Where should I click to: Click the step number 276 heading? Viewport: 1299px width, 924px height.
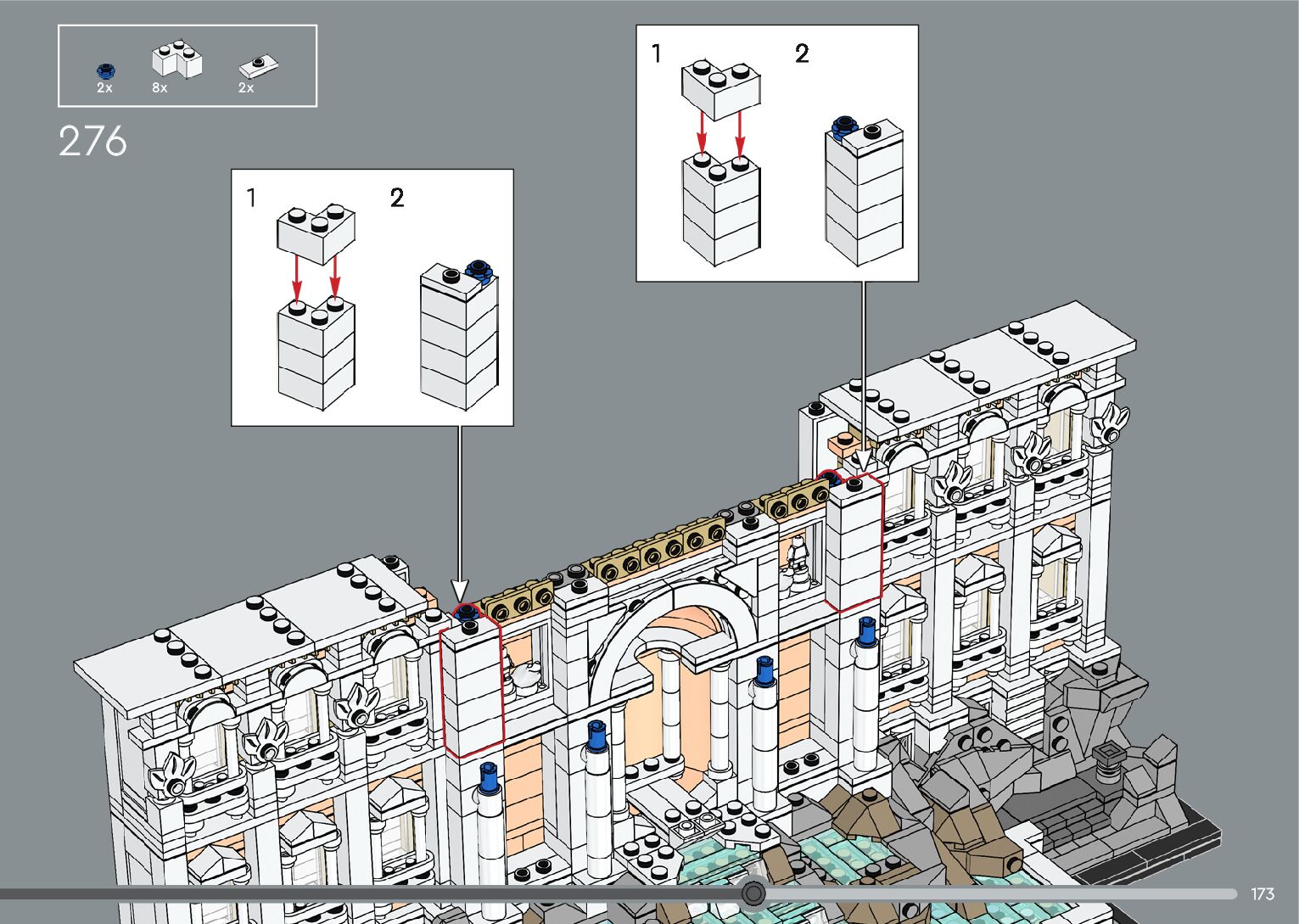point(93,142)
